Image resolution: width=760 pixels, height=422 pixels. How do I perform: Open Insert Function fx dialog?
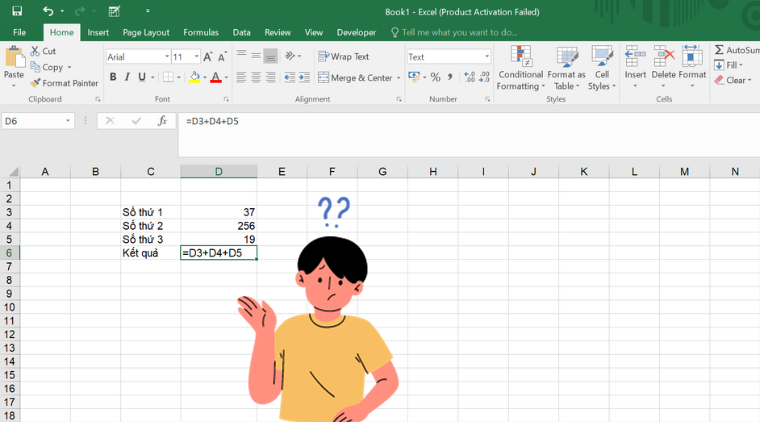click(x=162, y=121)
